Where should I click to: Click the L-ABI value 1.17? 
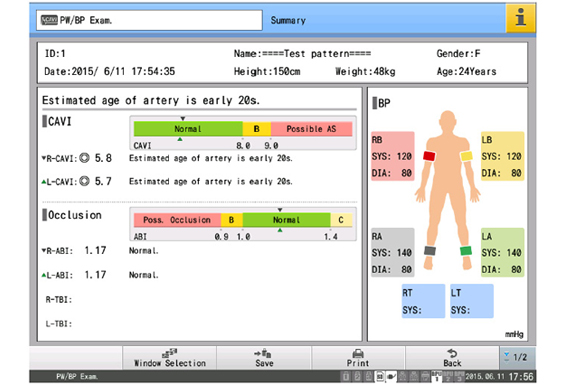(x=95, y=275)
